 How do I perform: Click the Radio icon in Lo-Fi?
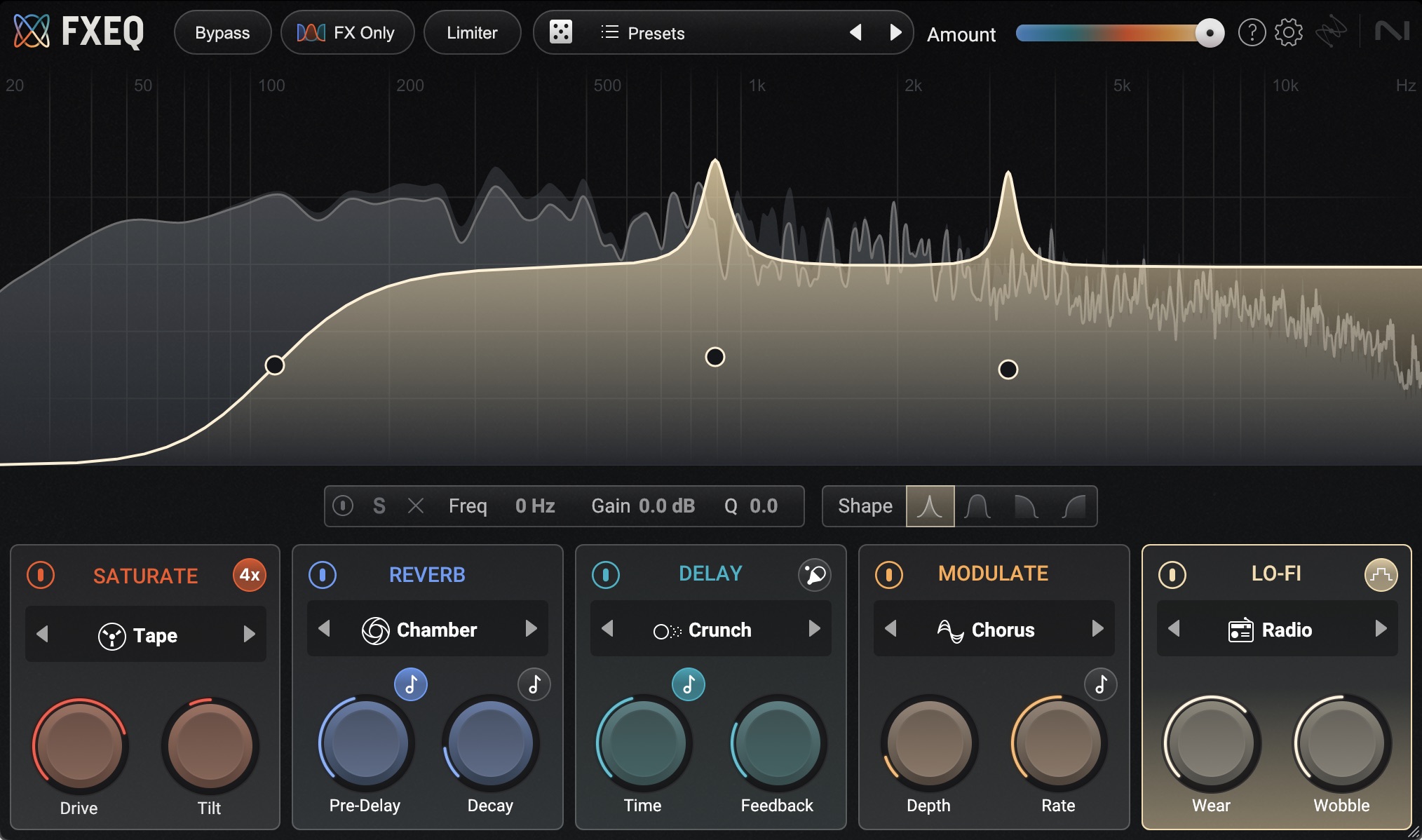point(1241,630)
